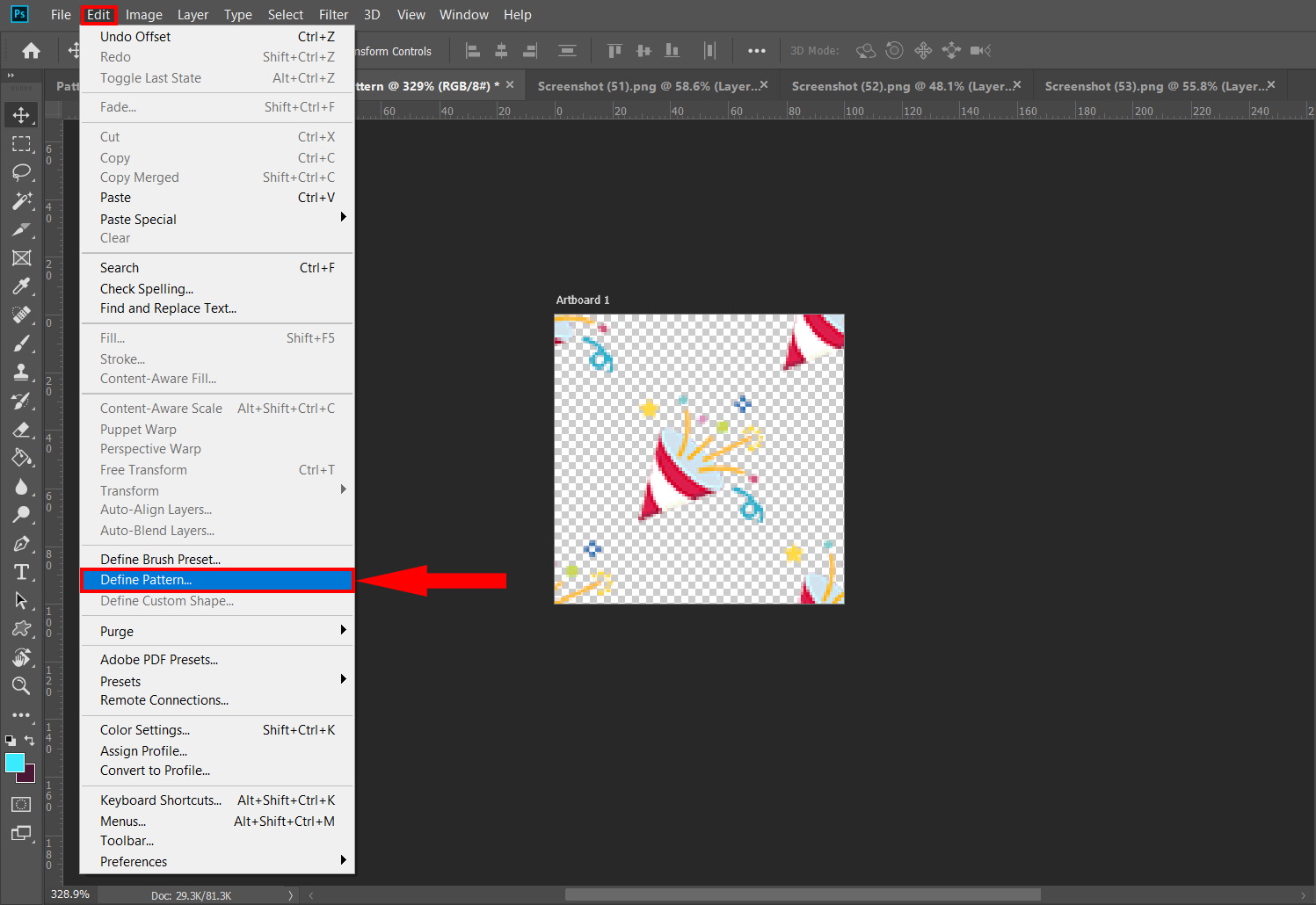Select the Eraser tool
Viewport: 1316px width, 905px height.
[21, 430]
